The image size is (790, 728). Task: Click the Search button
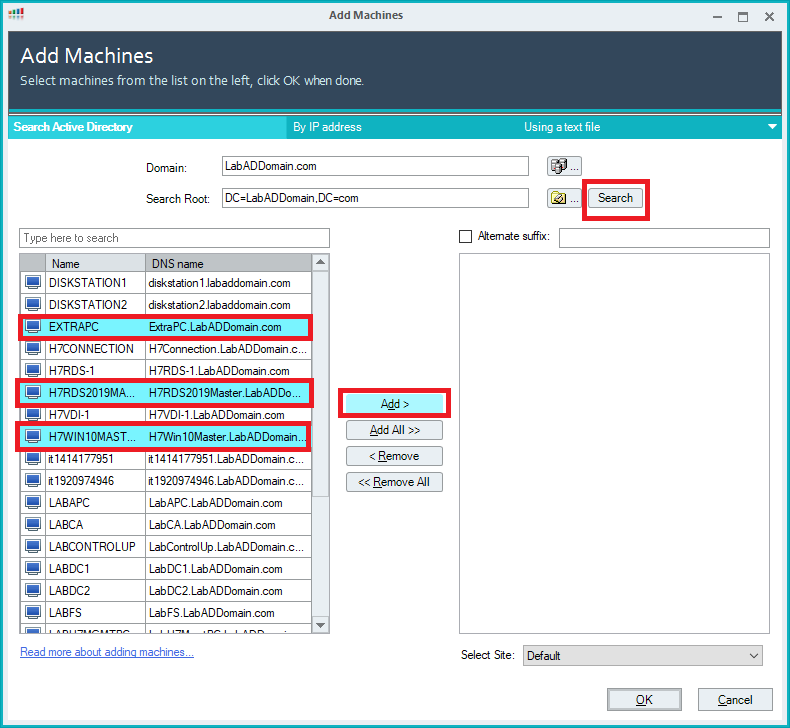[615, 198]
